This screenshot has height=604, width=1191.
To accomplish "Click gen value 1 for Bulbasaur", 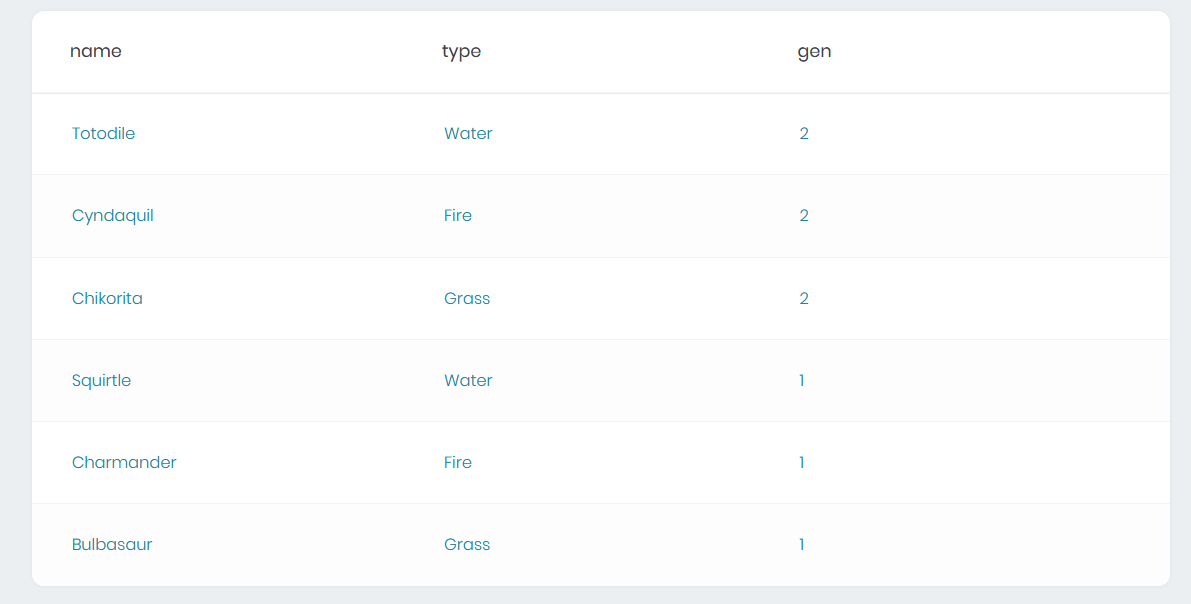I will (x=802, y=544).
